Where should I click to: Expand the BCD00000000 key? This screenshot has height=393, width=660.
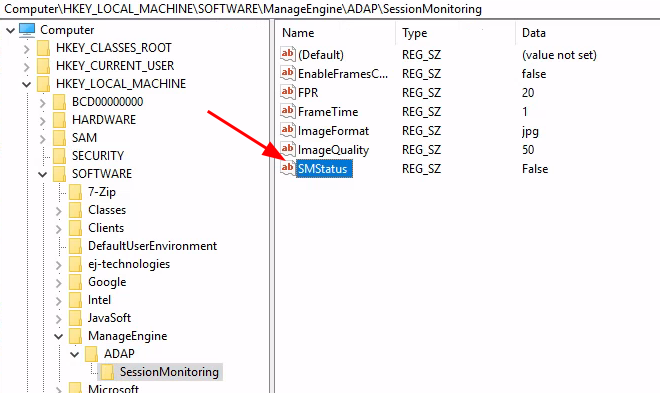[x=43, y=103]
